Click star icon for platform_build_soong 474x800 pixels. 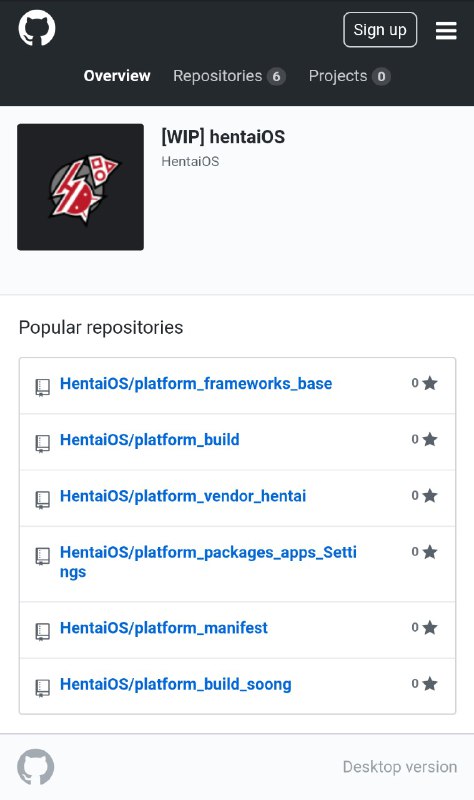430,683
